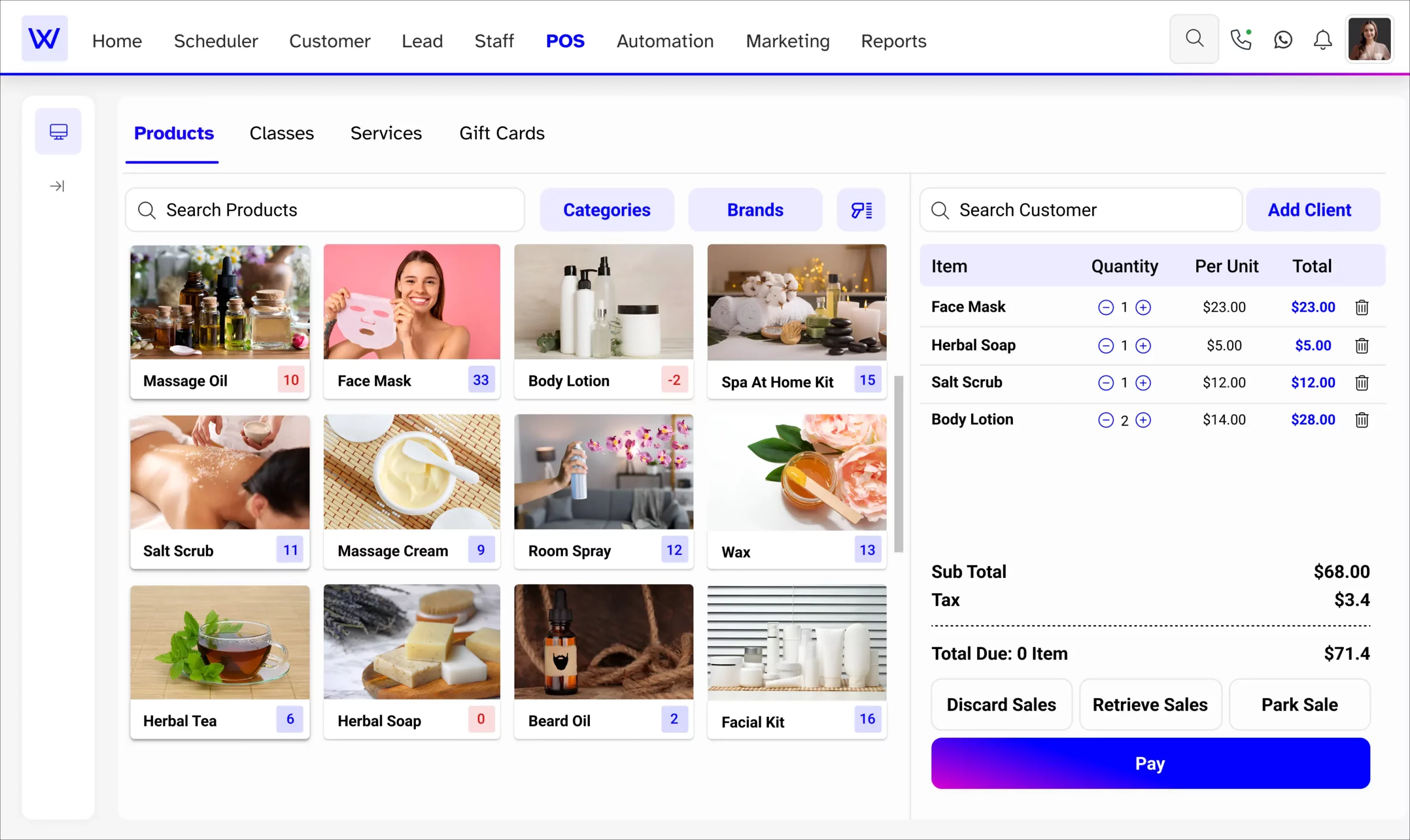Switch to the Gift Cards tab

tap(502, 133)
